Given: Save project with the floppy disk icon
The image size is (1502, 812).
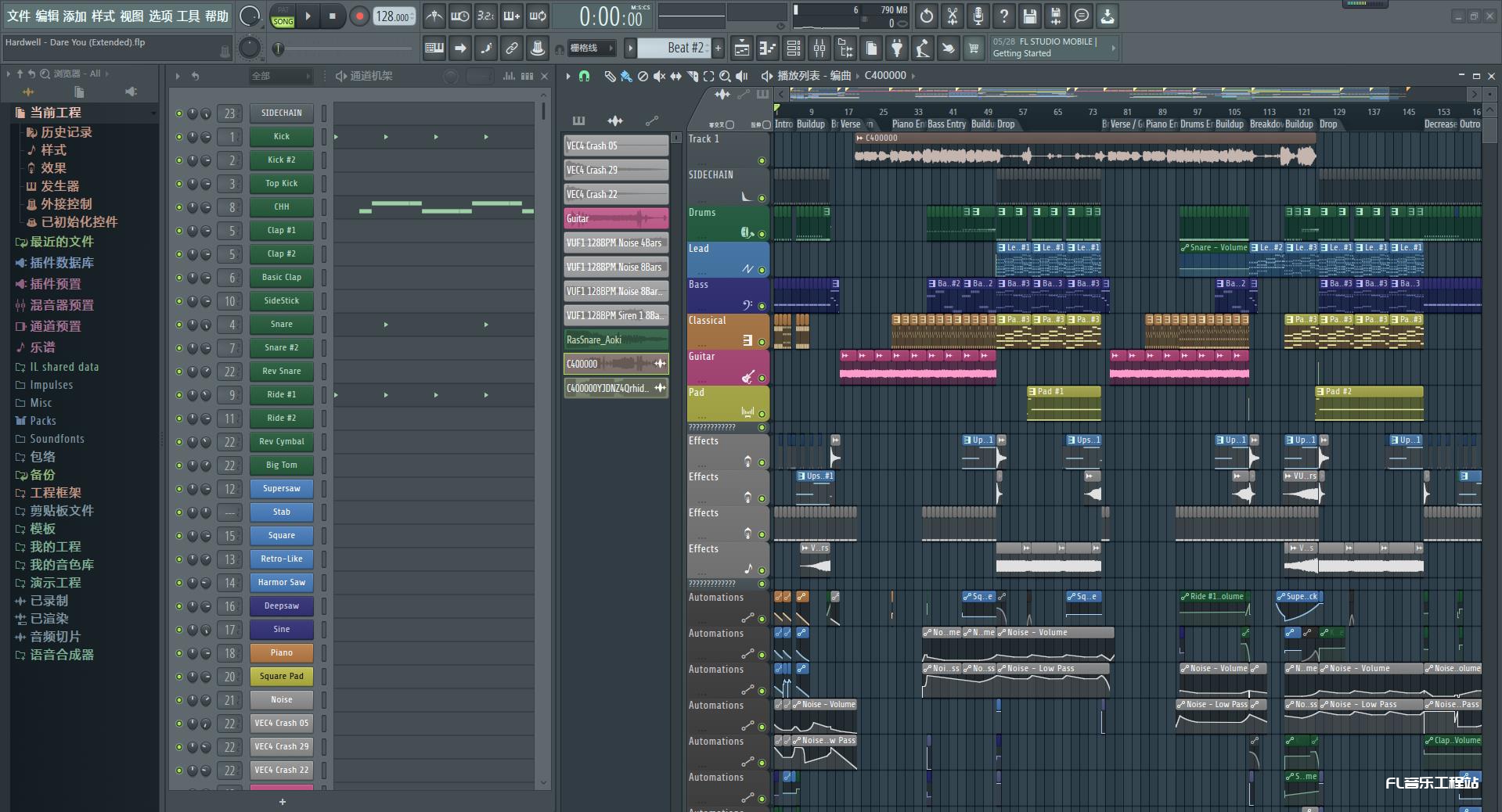Looking at the screenshot, I should pos(1030,16).
